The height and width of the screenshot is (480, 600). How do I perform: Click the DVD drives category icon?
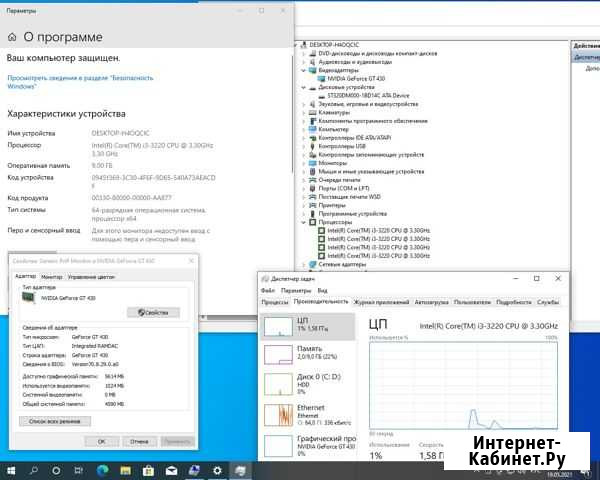pyautogui.click(x=313, y=53)
